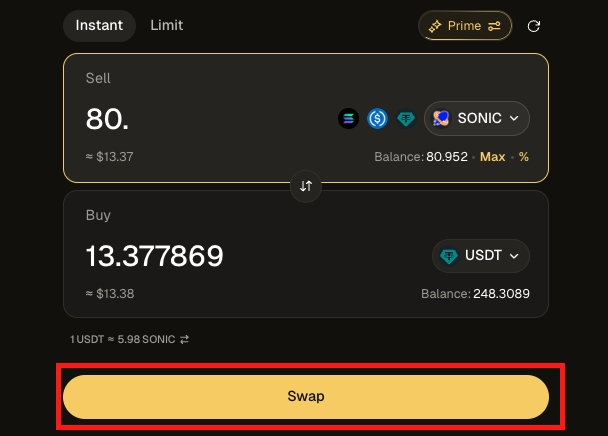The image size is (608, 436).
Task: Flip sell and buy tokens
Action: 306,186
